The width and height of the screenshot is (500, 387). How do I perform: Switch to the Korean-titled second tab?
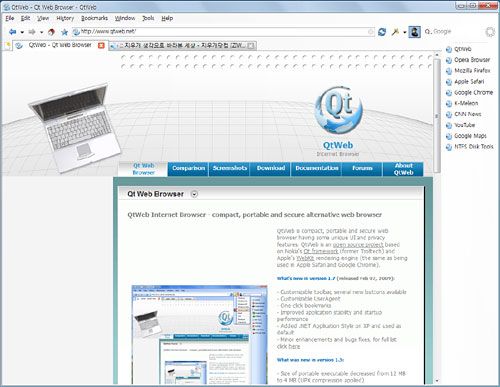[x=183, y=45]
